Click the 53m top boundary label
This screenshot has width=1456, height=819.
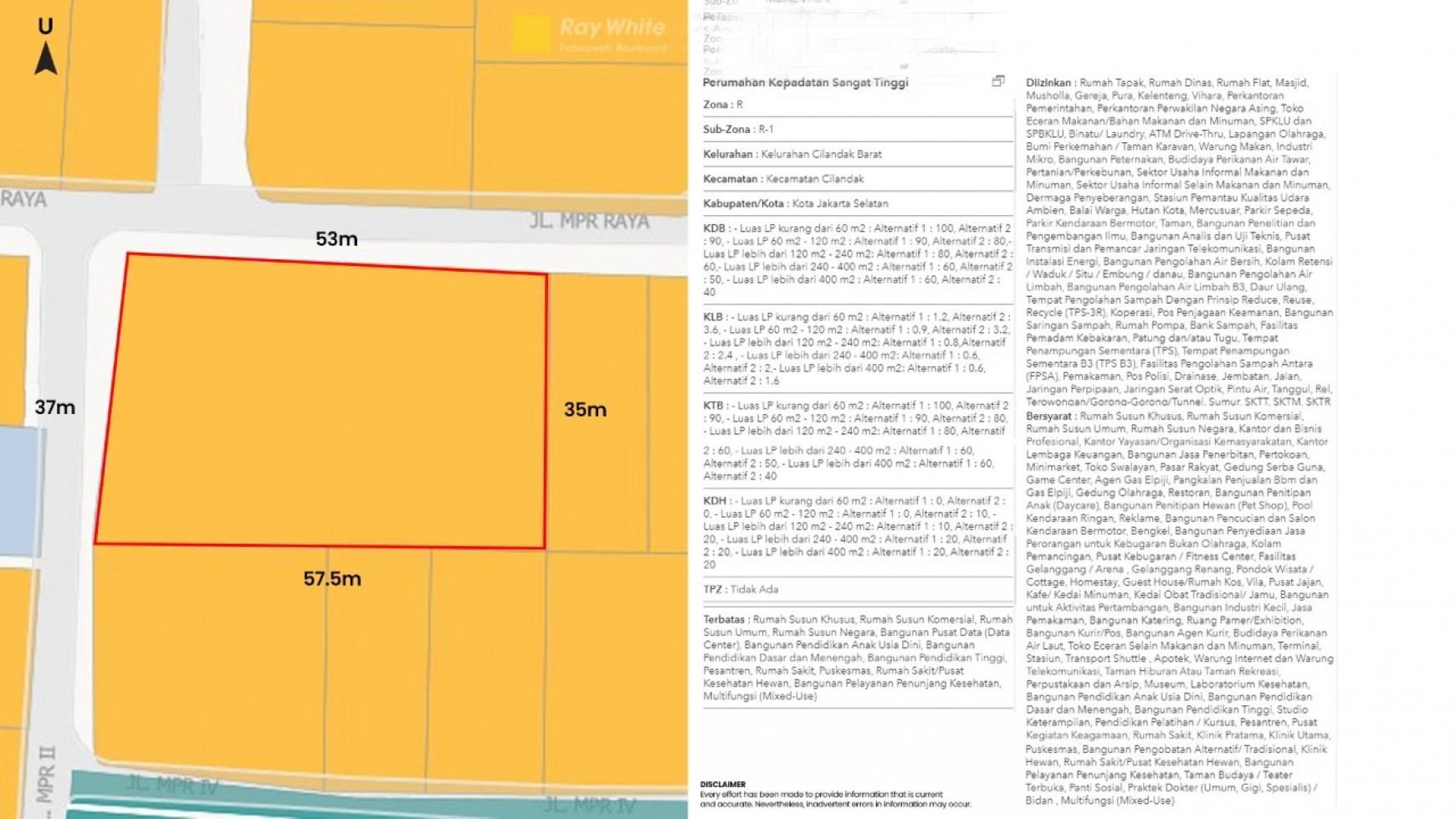coord(336,239)
